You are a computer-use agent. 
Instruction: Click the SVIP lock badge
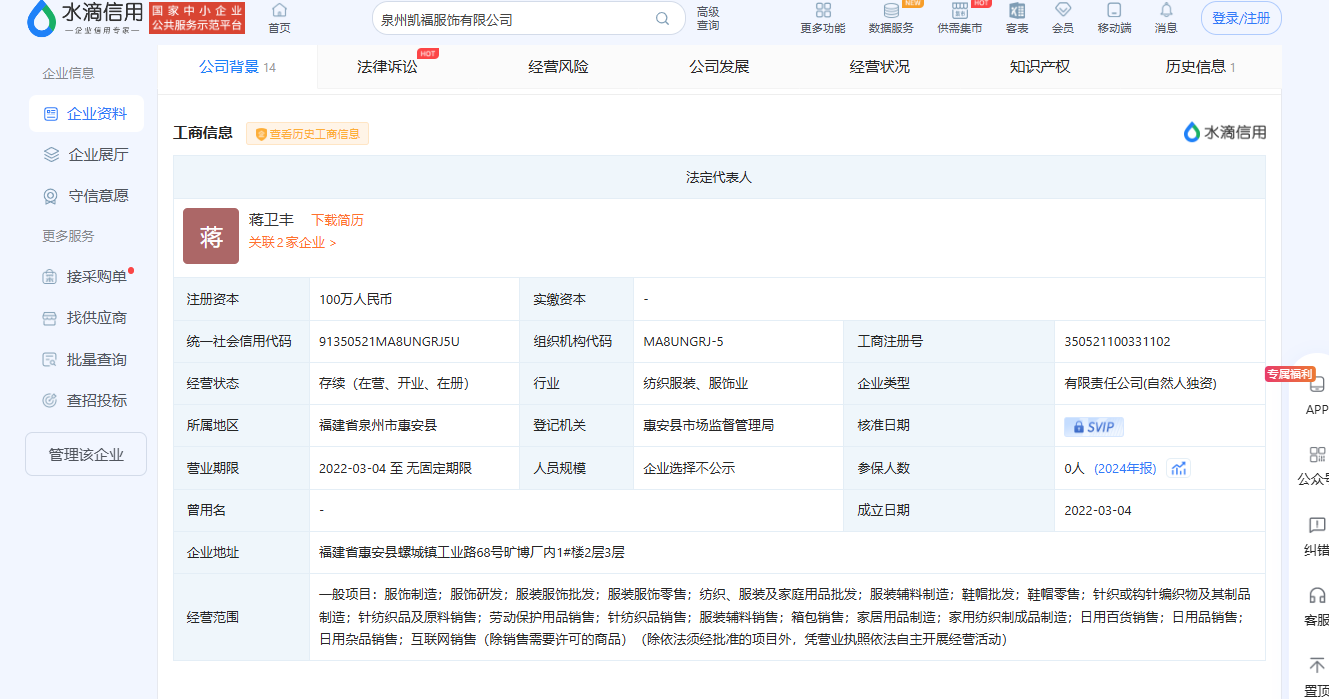point(1094,427)
